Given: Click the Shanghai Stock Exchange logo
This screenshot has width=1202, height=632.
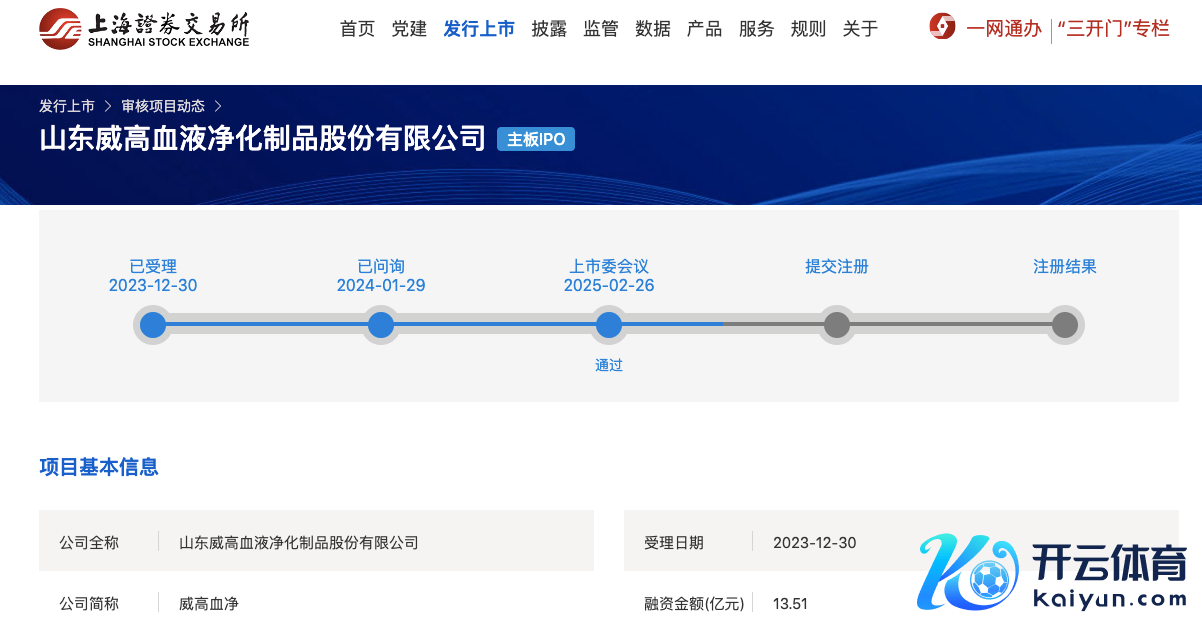Looking at the screenshot, I should [145, 29].
